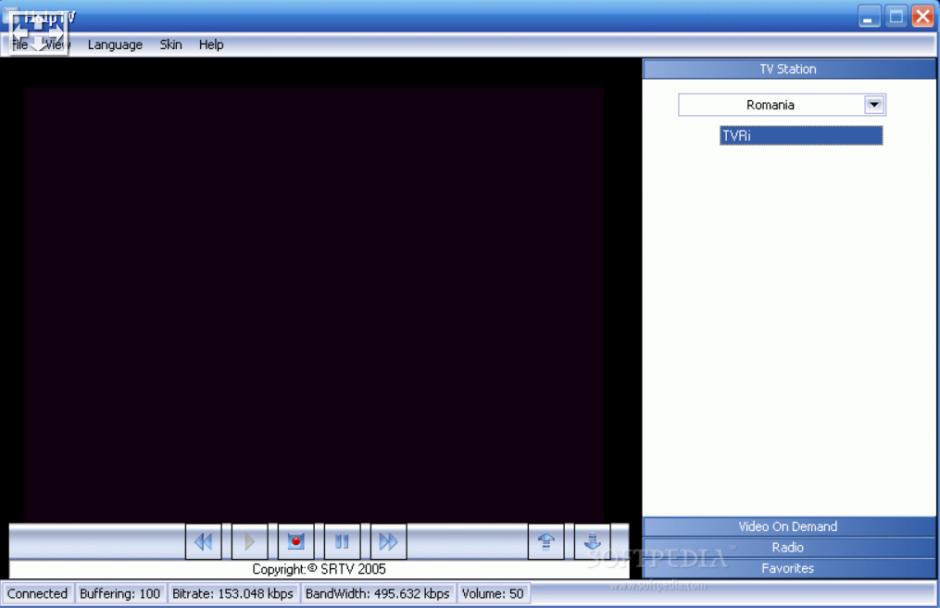Open the Skin menu
This screenshot has width=940, height=608.
171,45
